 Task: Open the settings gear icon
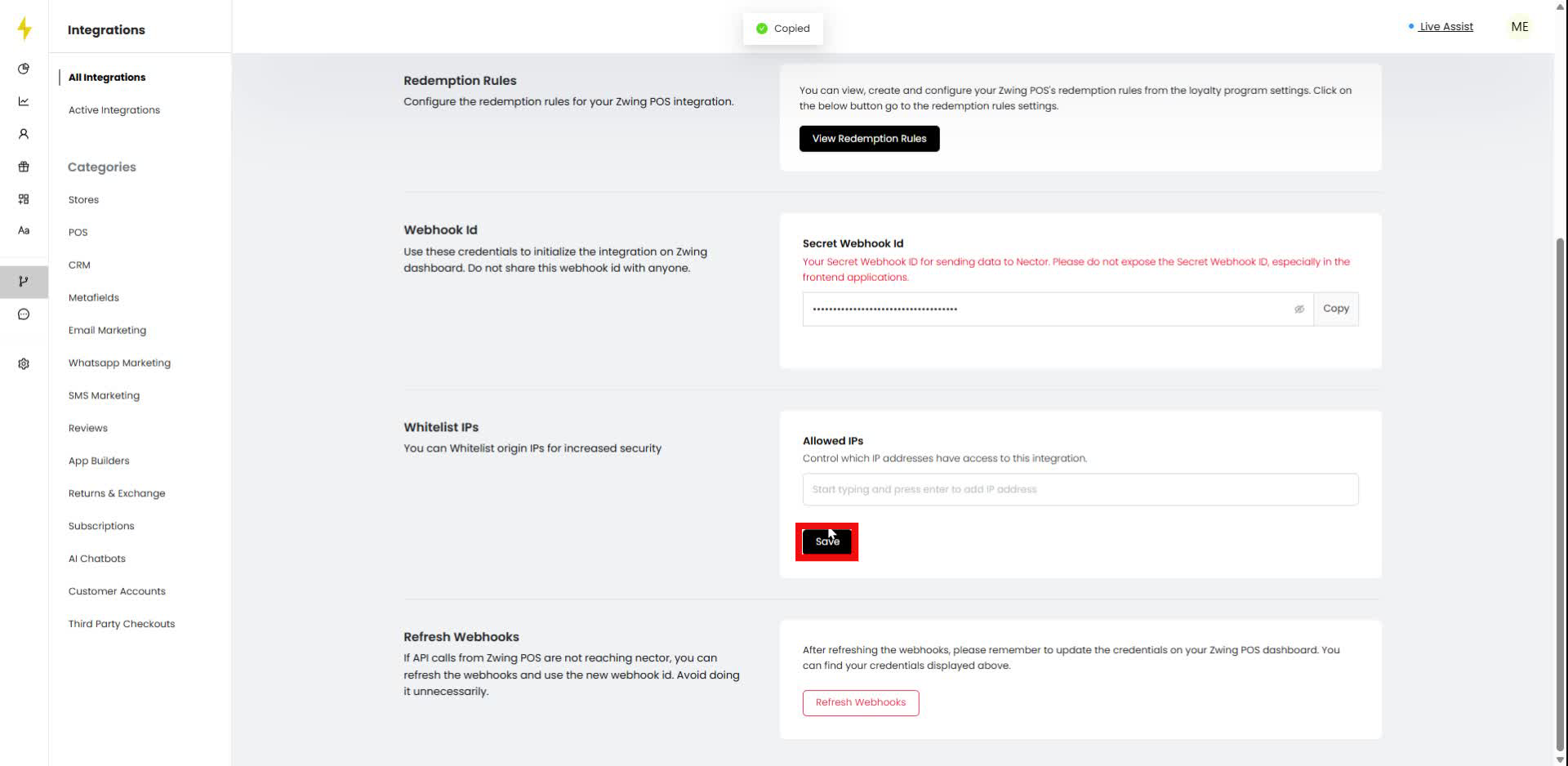[24, 363]
